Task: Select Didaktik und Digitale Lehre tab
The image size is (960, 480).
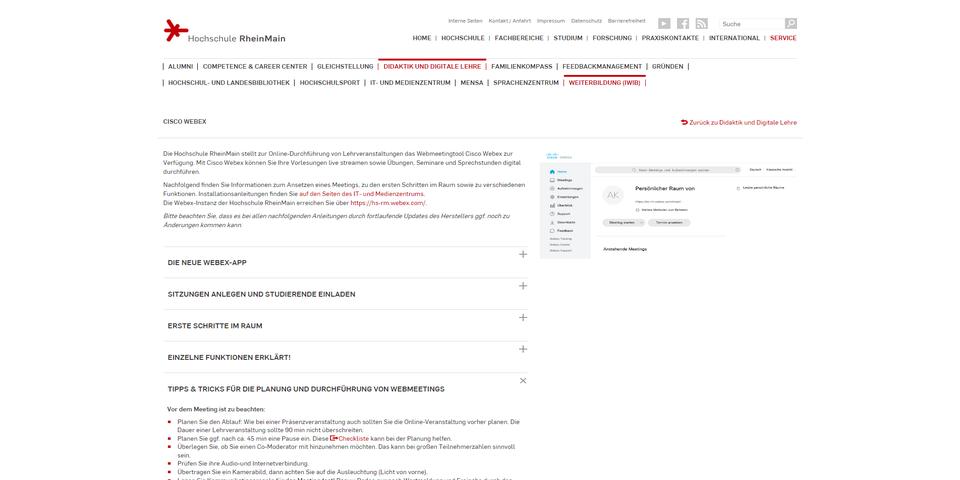Action: [432, 66]
